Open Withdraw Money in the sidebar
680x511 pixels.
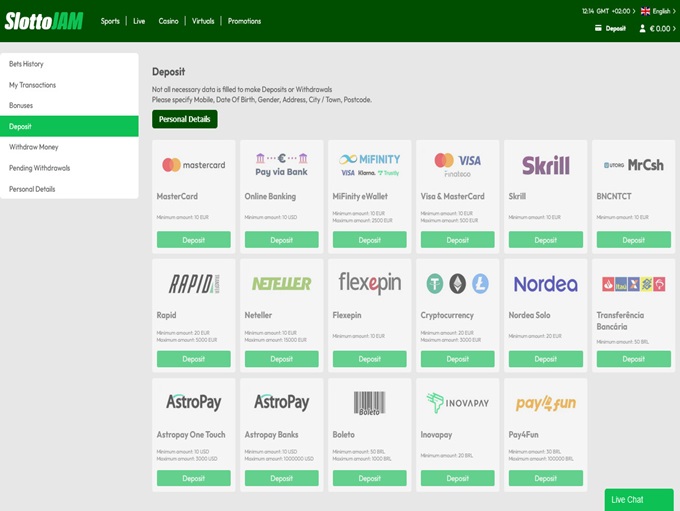click(33, 147)
